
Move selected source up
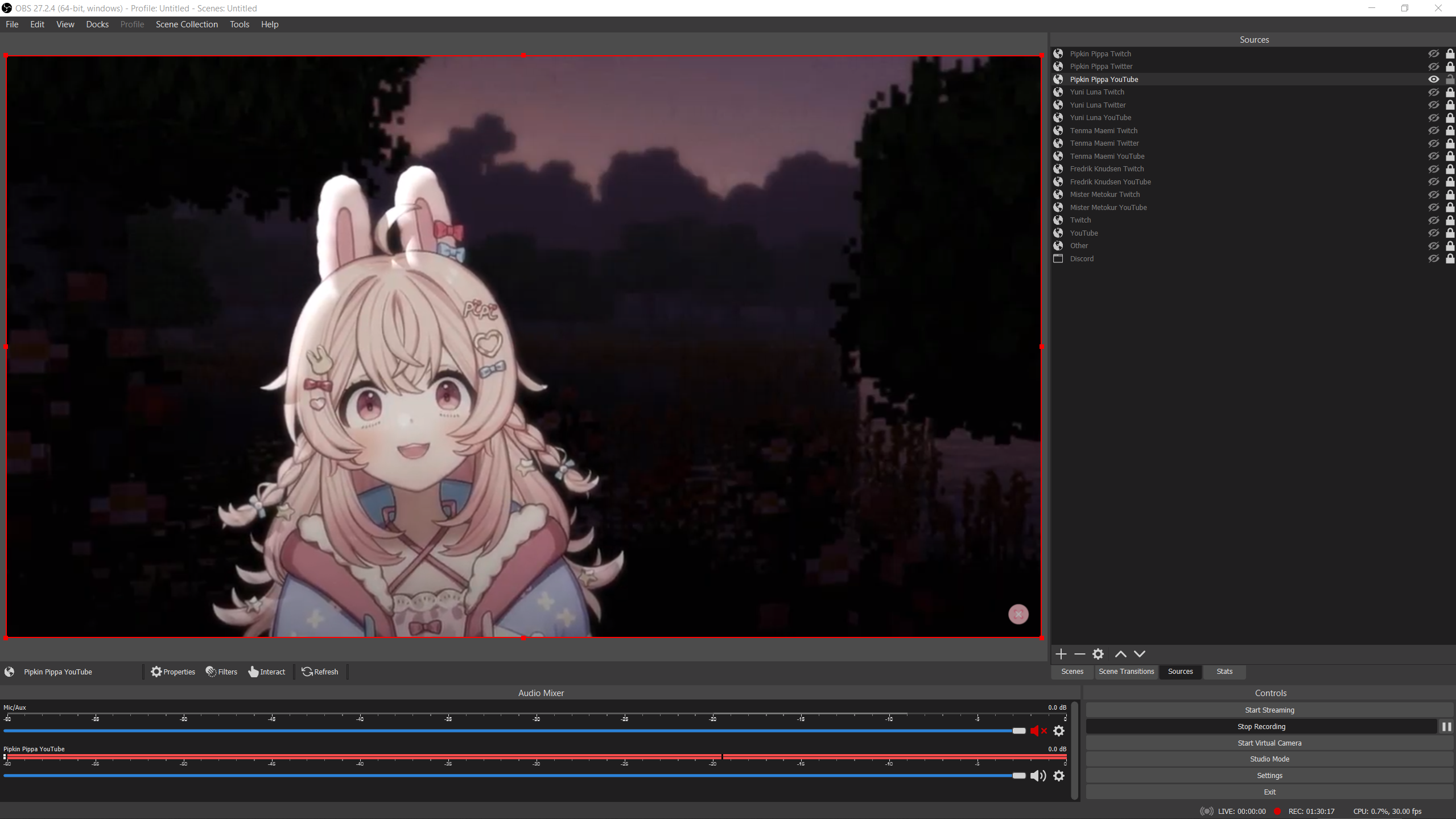(x=1120, y=654)
